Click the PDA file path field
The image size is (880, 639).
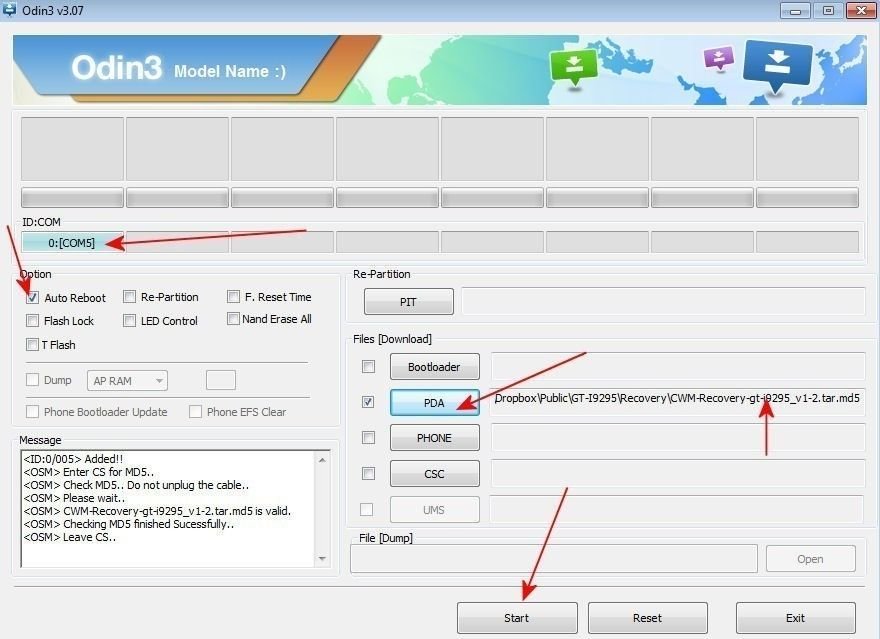677,402
